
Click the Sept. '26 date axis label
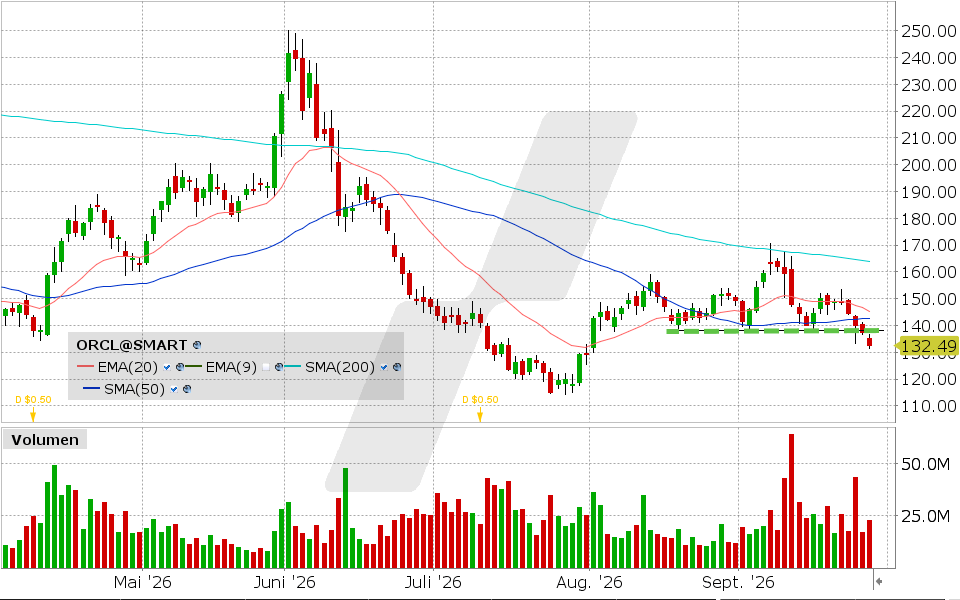[738, 582]
